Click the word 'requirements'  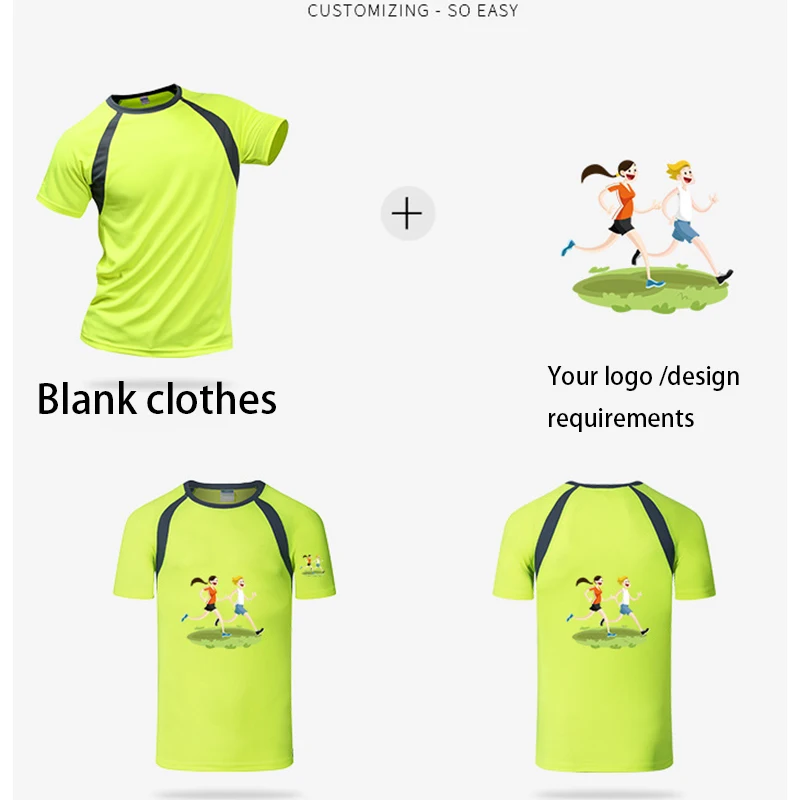(620, 418)
